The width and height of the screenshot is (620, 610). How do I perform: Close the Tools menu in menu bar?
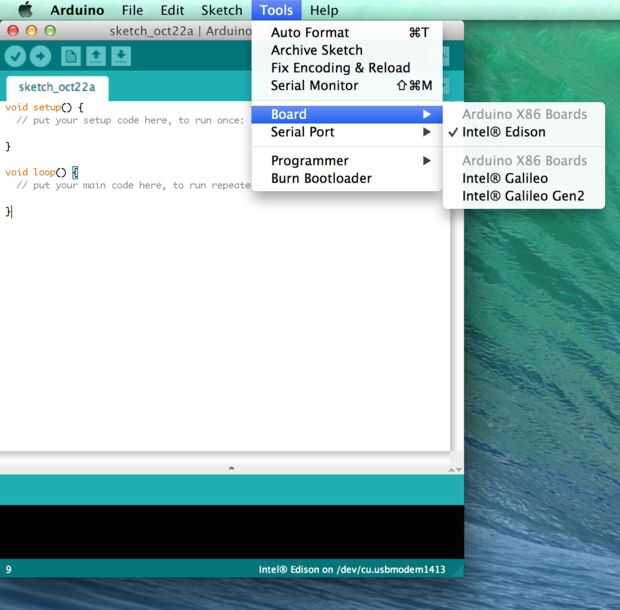[x=276, y=10]
